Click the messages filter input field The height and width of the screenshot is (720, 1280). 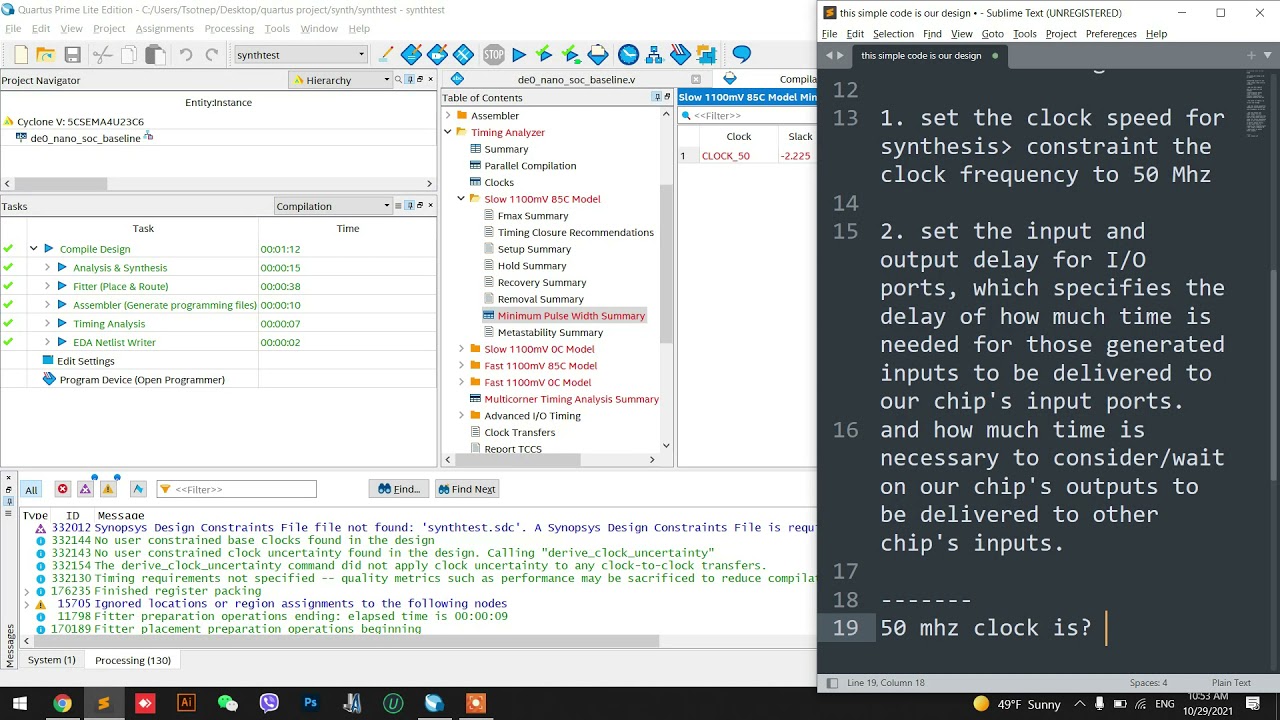pos(236,489)
